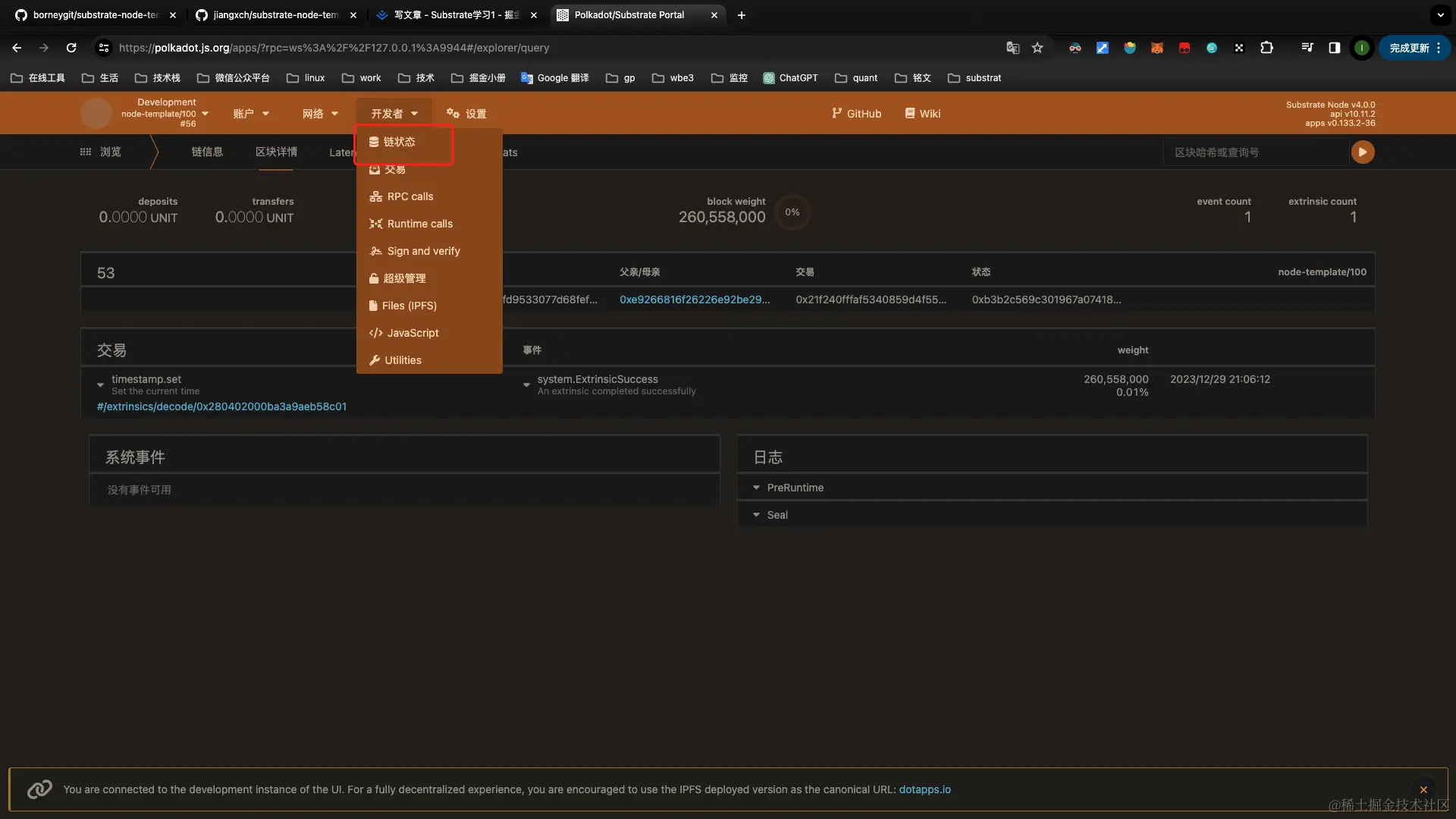This screenshot has width=1456, height=819.
Task: Open the JavaScript console entry
Action: tap(413, 333)
